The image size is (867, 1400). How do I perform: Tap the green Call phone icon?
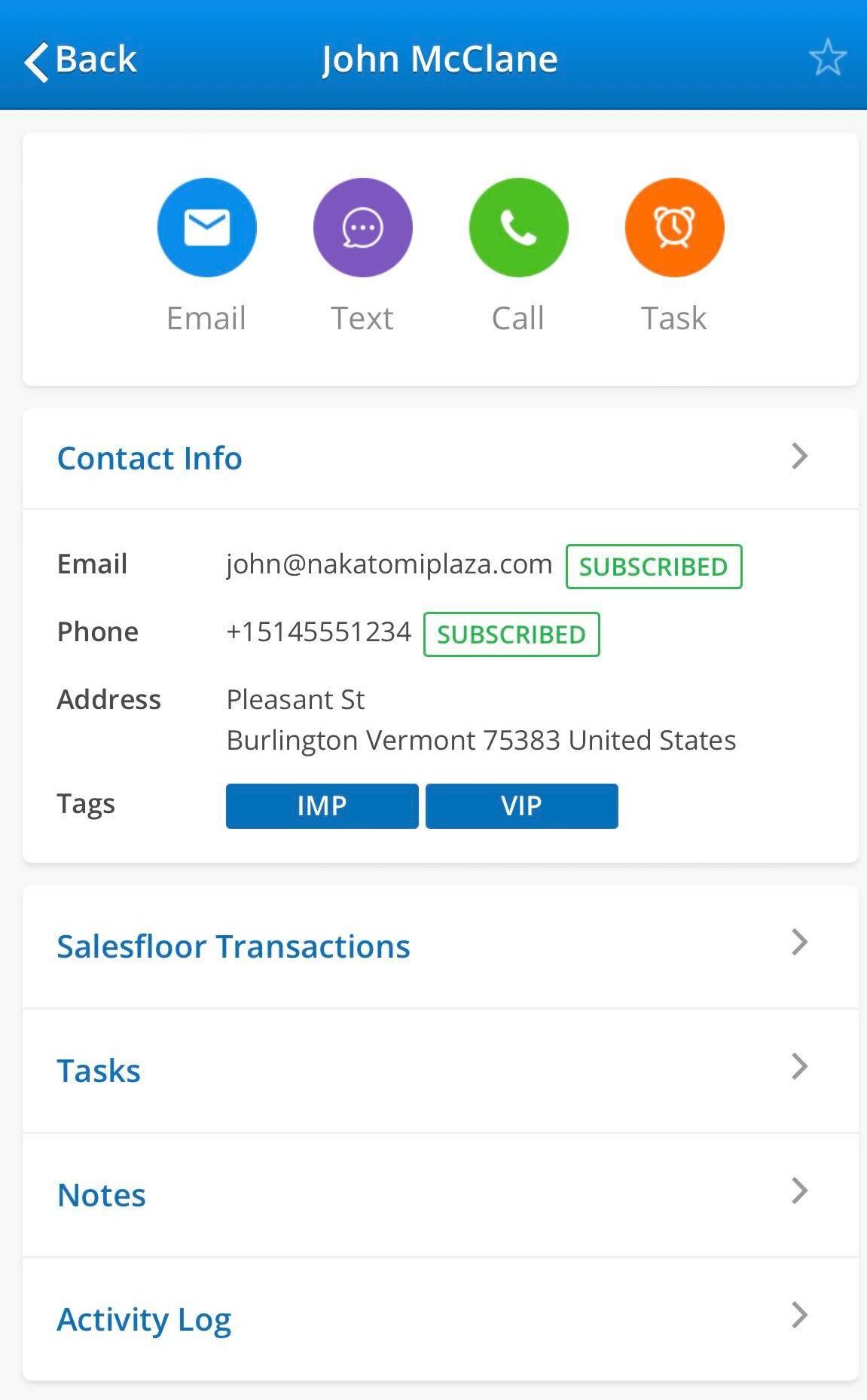point(518,227)
